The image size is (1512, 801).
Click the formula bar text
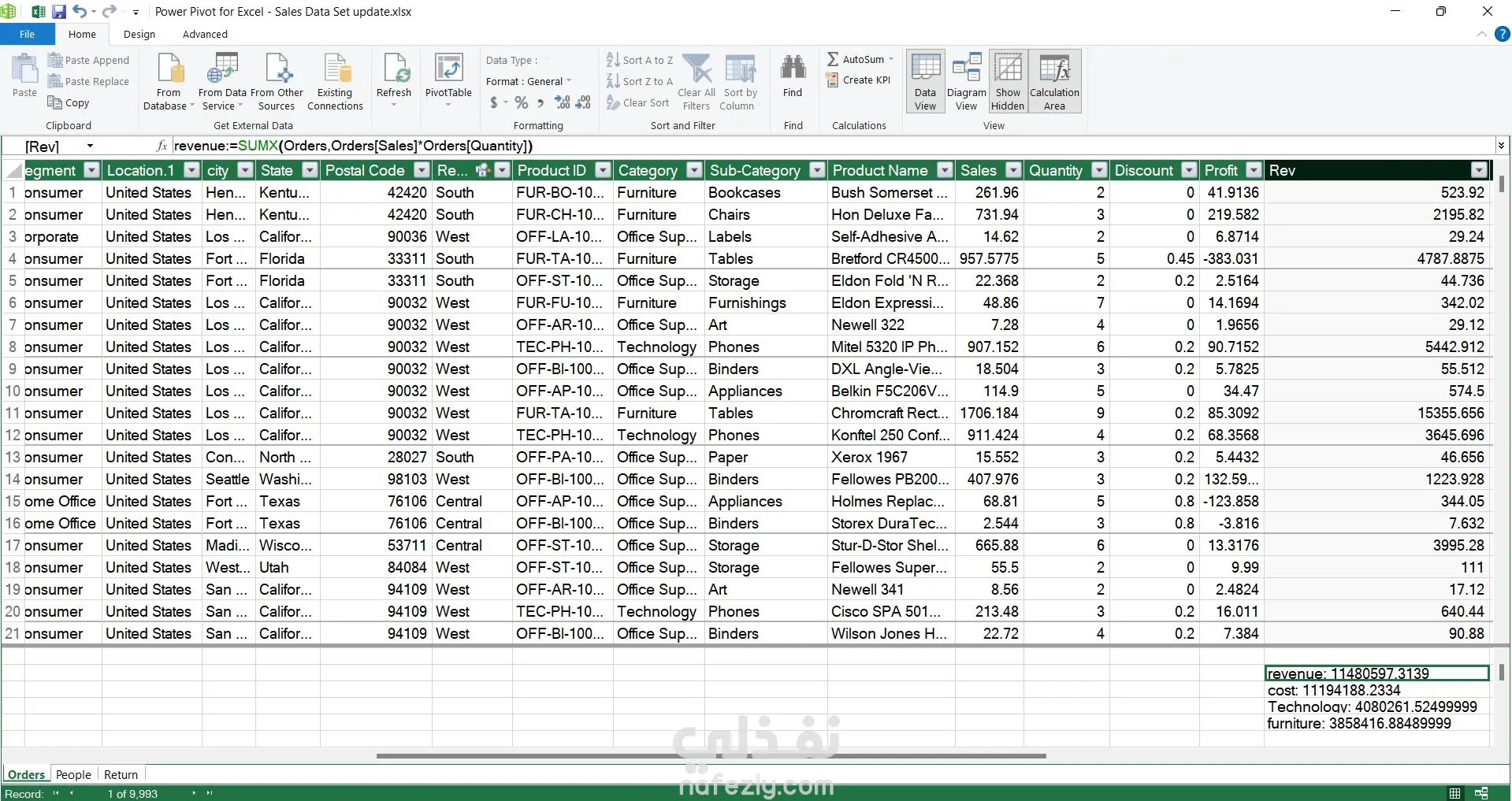[x=354, y=146]
